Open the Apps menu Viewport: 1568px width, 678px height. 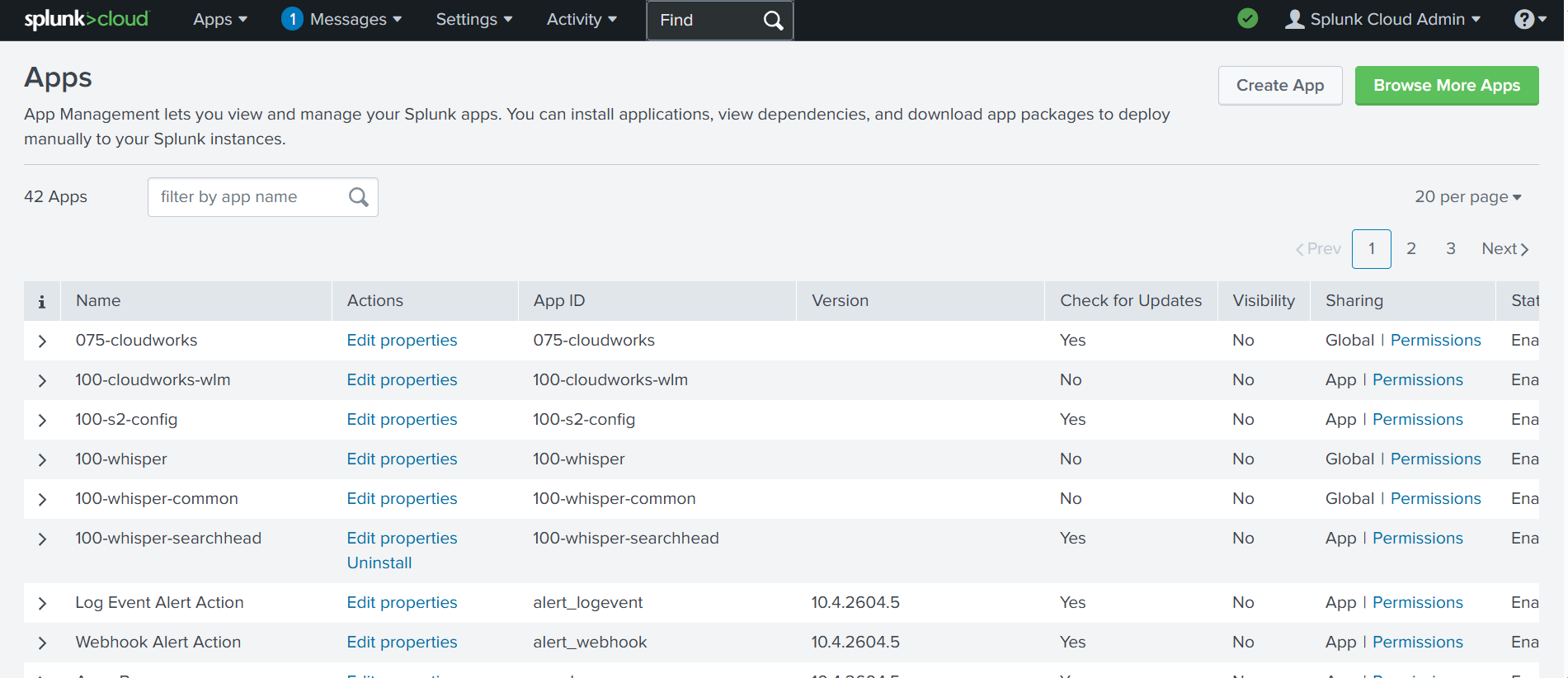coord(220,19)
